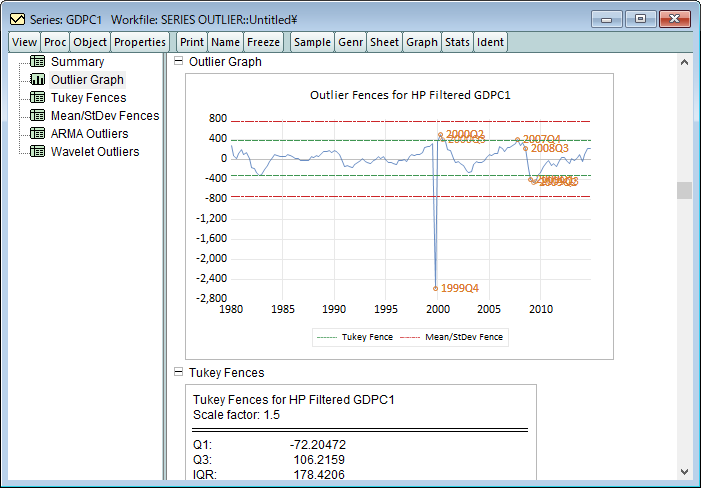Click the Outlier Graph section heading
This screenshot has height=488, width=701.
coord(225,62)
